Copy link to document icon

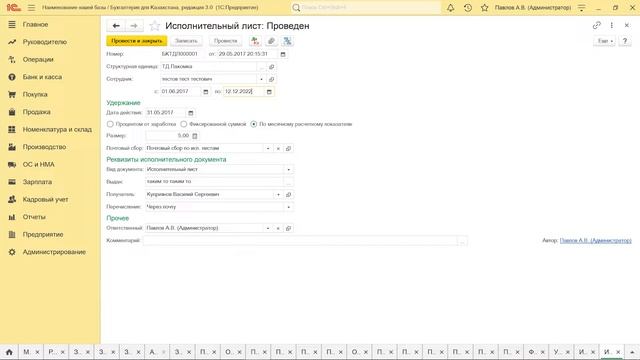tap(597, 25)
